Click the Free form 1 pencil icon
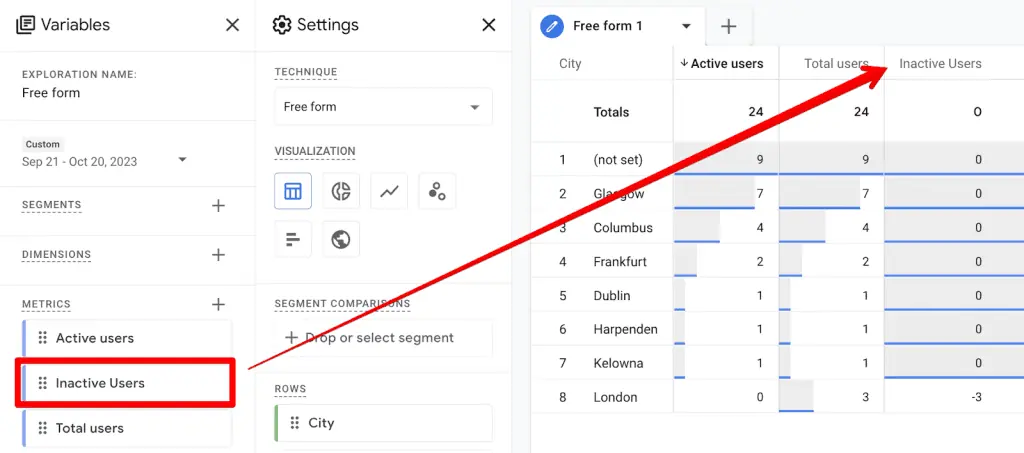This screenshot has width=1024, height=453. 552,26
